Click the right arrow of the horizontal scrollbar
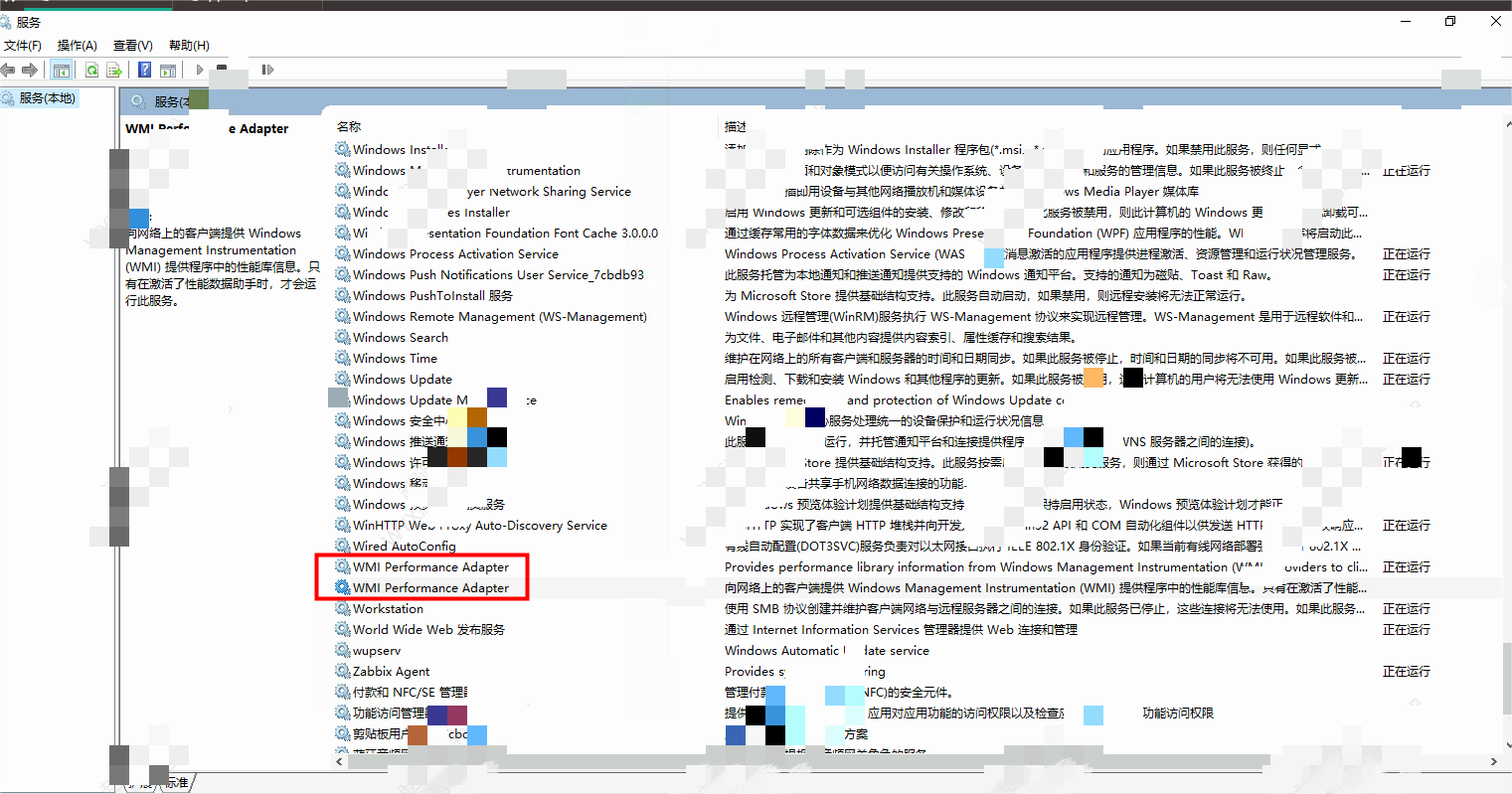 (1493, 761)
